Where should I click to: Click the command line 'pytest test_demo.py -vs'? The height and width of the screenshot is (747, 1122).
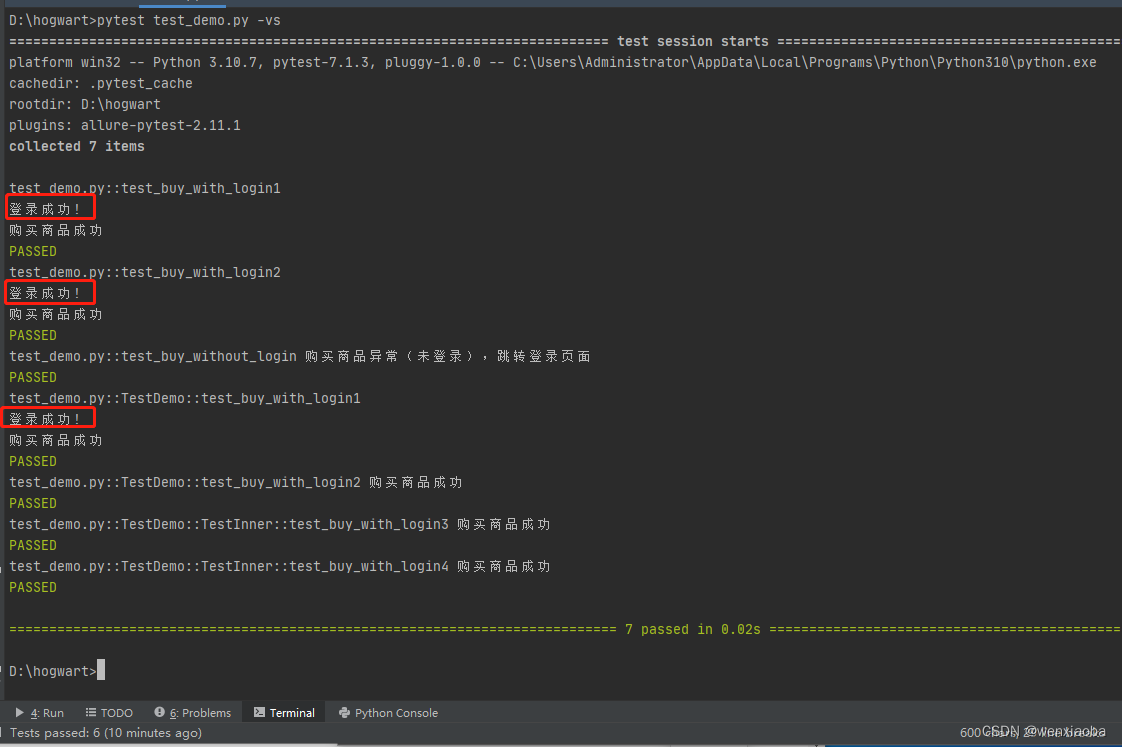(188, 20)
